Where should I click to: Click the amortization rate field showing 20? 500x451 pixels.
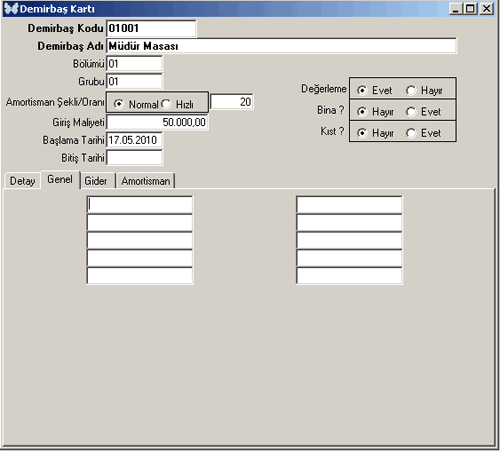(232, 102)
